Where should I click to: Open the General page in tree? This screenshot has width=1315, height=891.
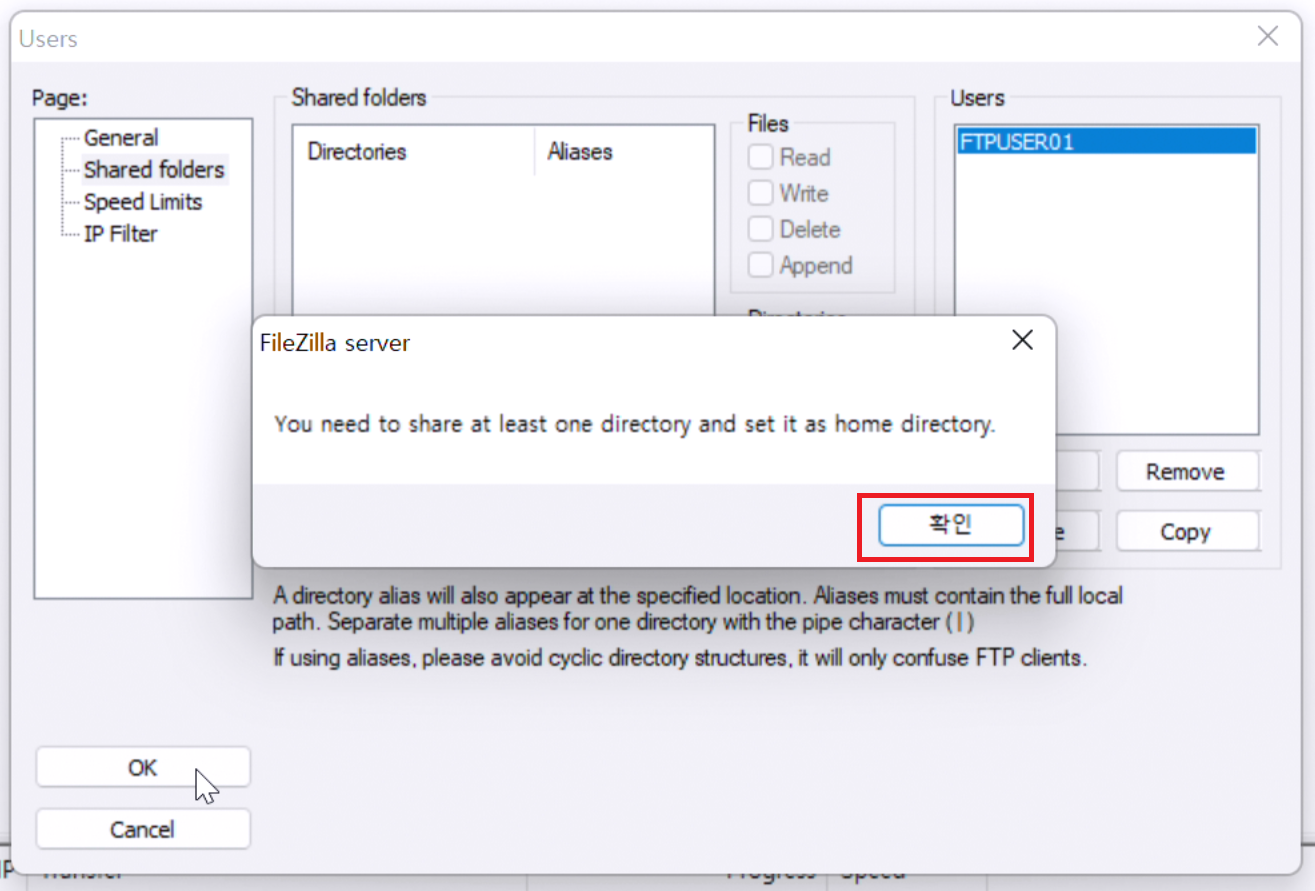point(121,138)
